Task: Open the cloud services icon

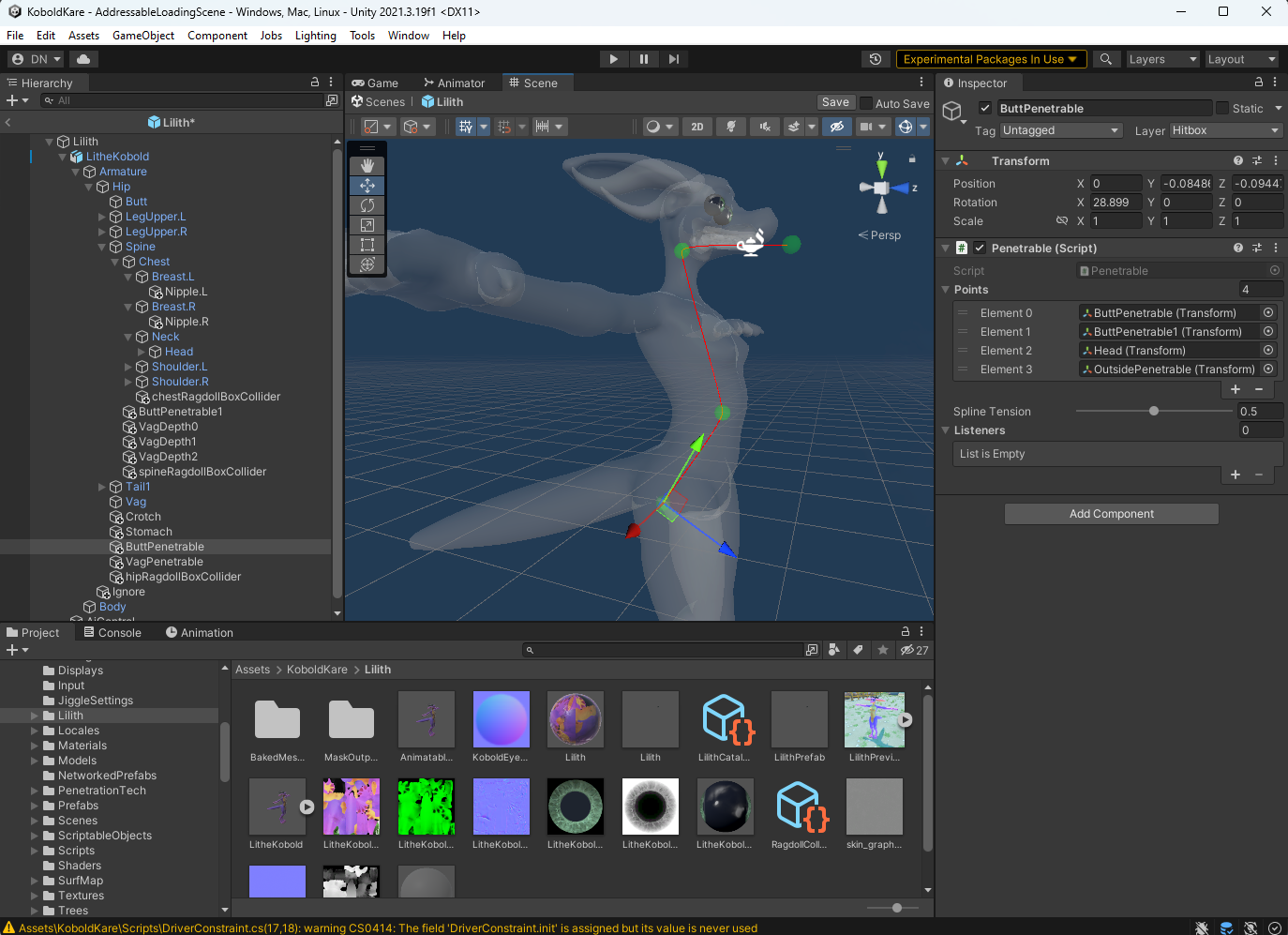Action: pos(83,59)
